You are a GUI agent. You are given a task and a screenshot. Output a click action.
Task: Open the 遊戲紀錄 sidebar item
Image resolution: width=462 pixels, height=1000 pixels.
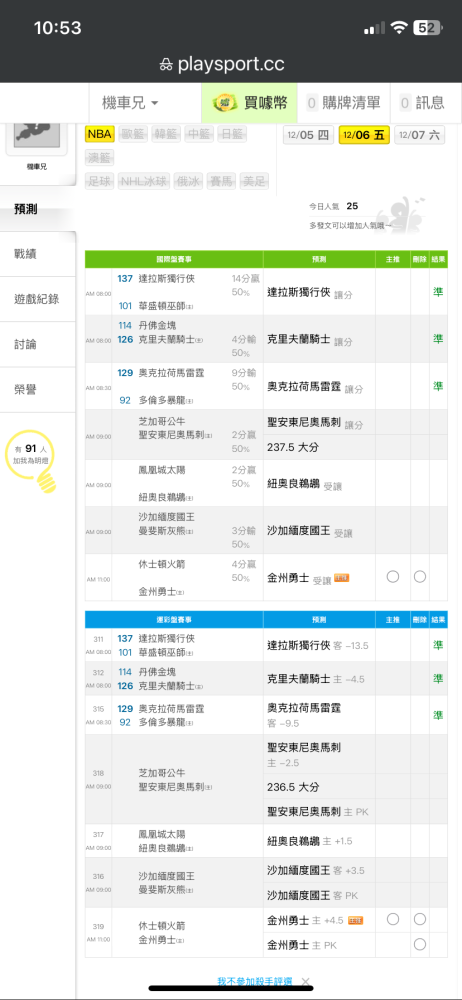point(38,298)
